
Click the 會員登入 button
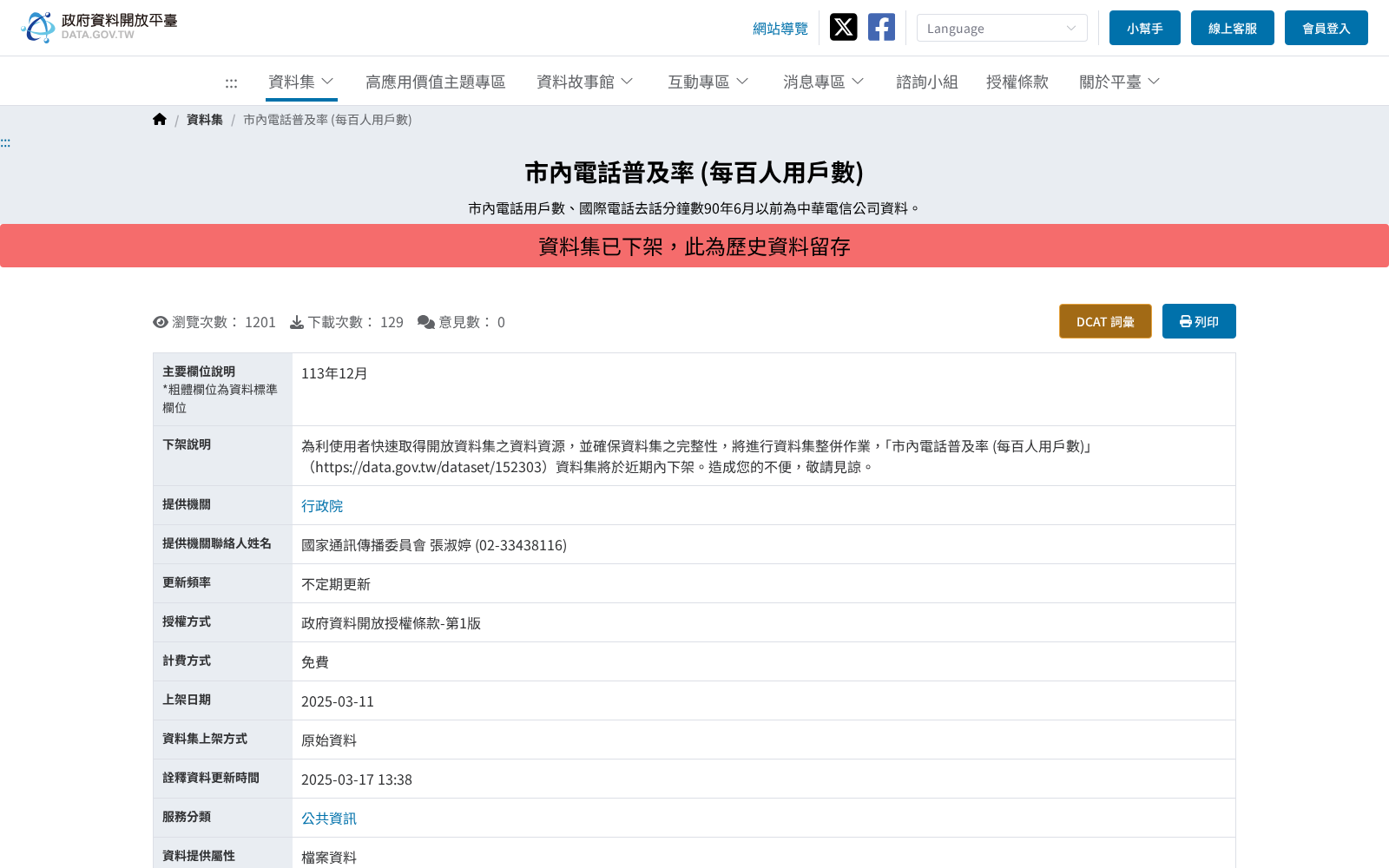[x=1326, y=28]
